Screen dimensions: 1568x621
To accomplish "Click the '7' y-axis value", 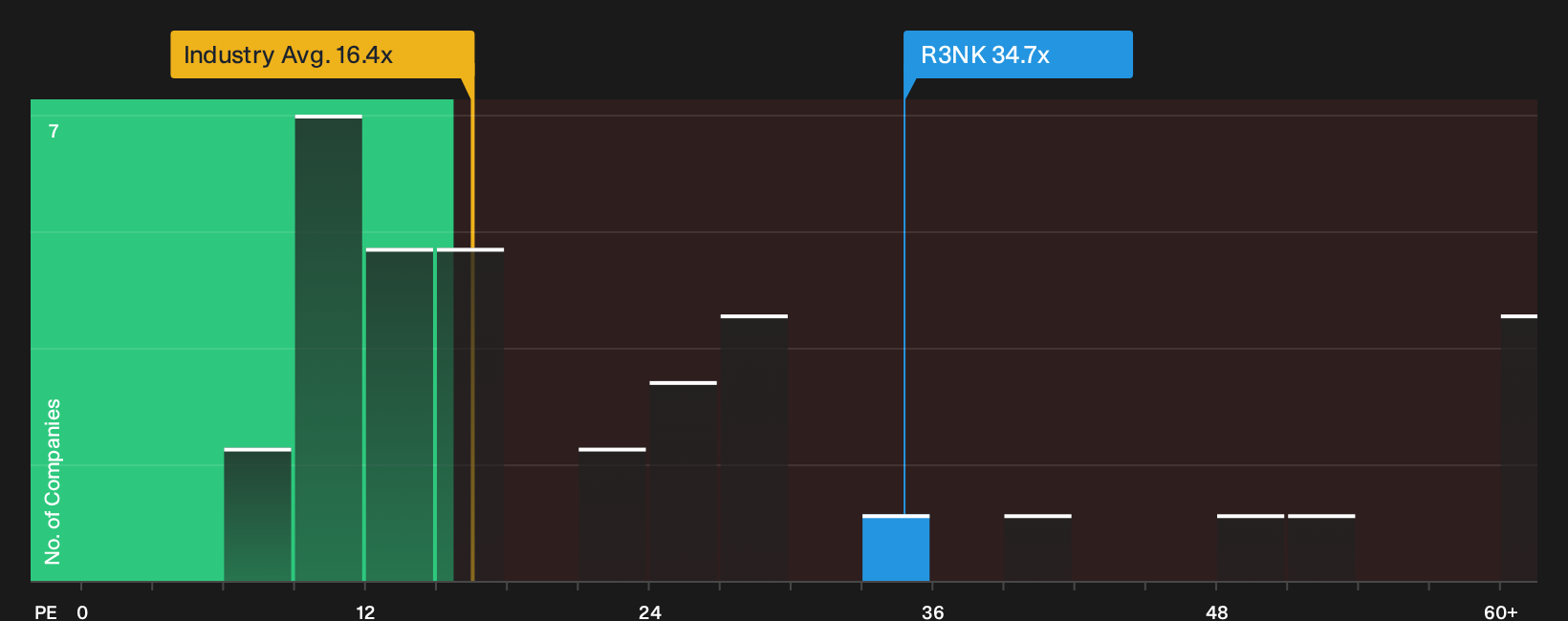I will point(54,132).
